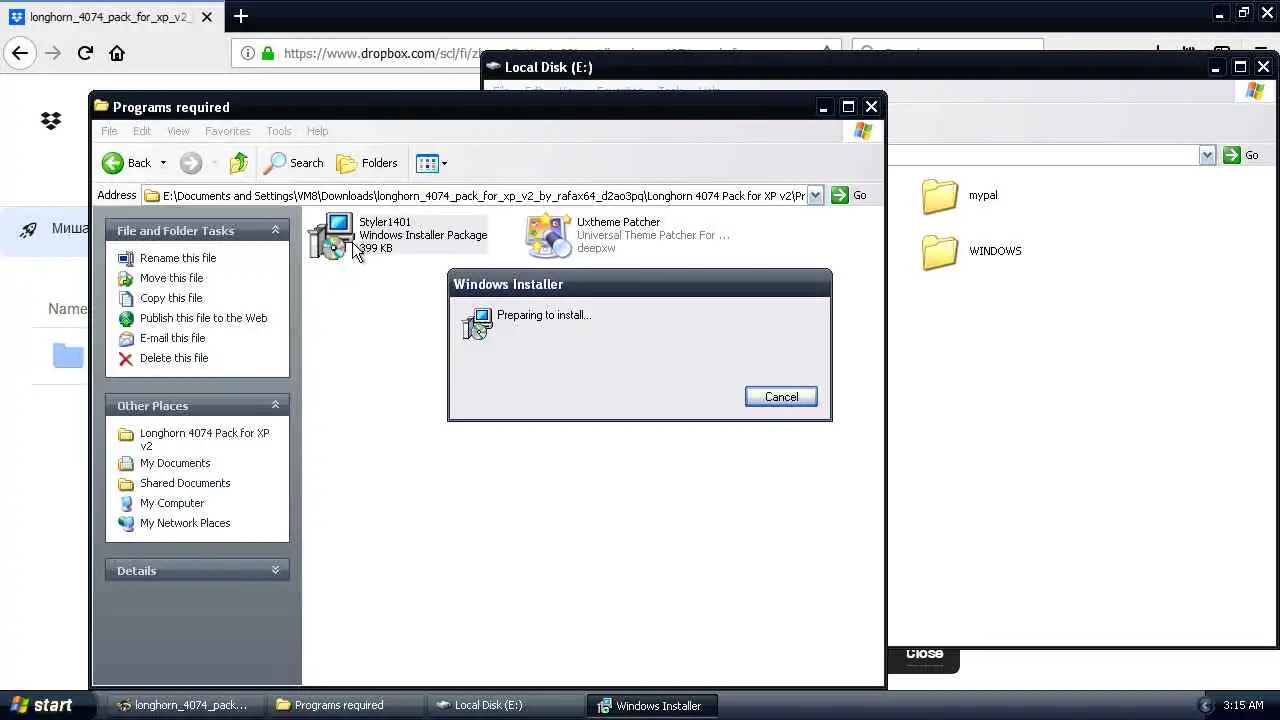Open My Documents in Other Places

tap(175, 463)
